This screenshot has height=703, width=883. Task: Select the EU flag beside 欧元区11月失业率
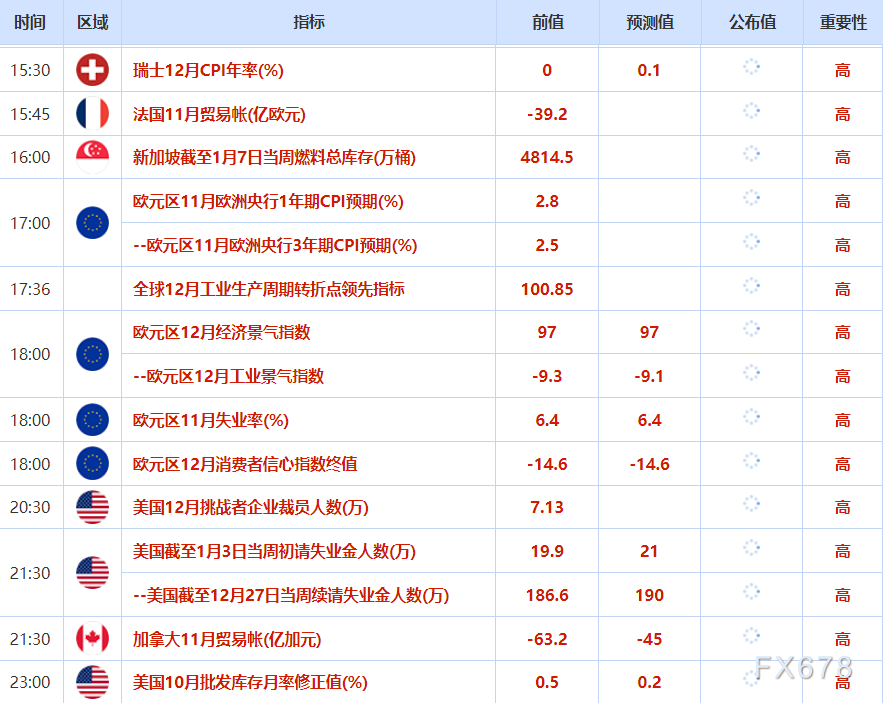[x=91, y=420]
